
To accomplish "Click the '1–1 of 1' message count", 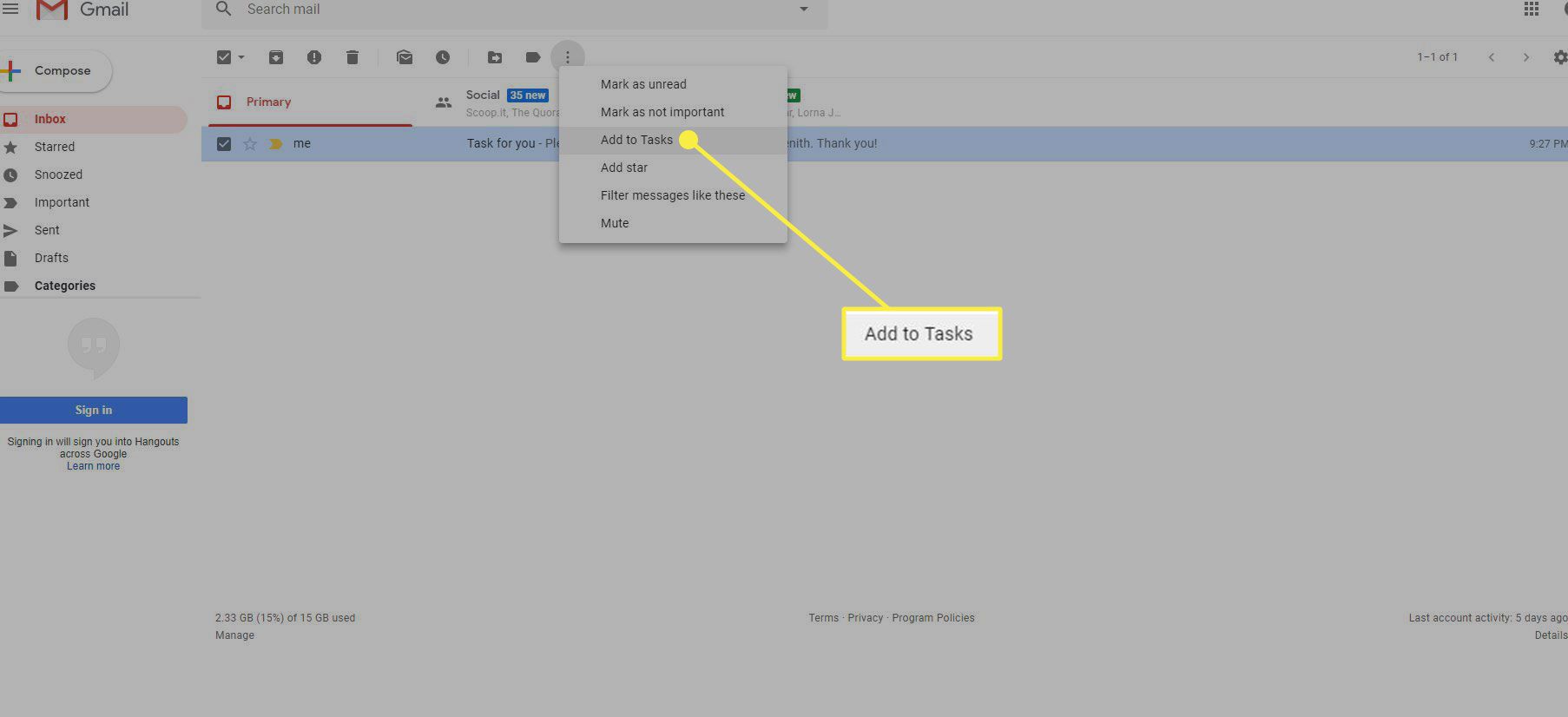I will coord(1437,57).
